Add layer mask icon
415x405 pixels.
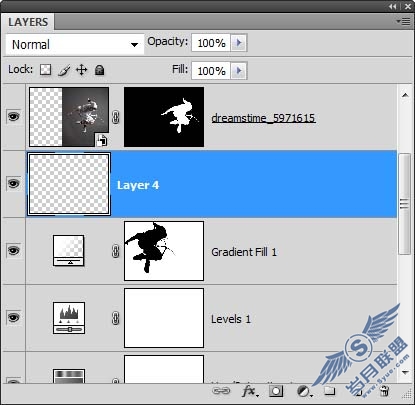[x=276, y=391]
